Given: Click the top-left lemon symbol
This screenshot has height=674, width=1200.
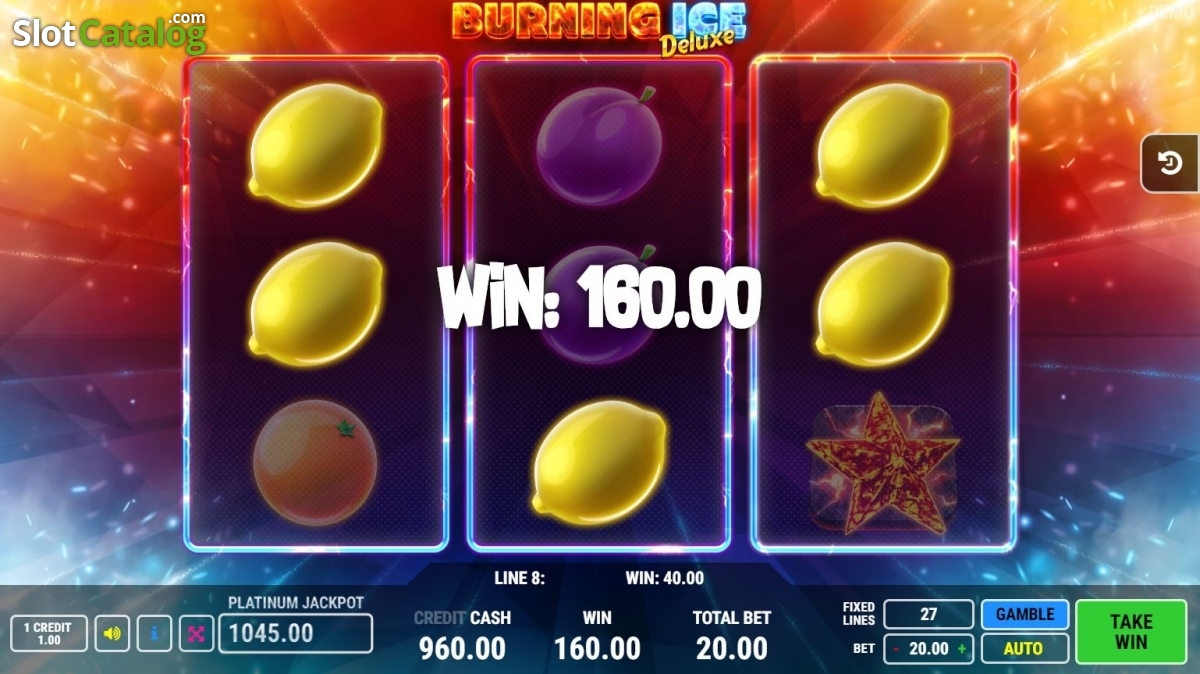Looking at the screenshot, I should [x=315, y=145].
